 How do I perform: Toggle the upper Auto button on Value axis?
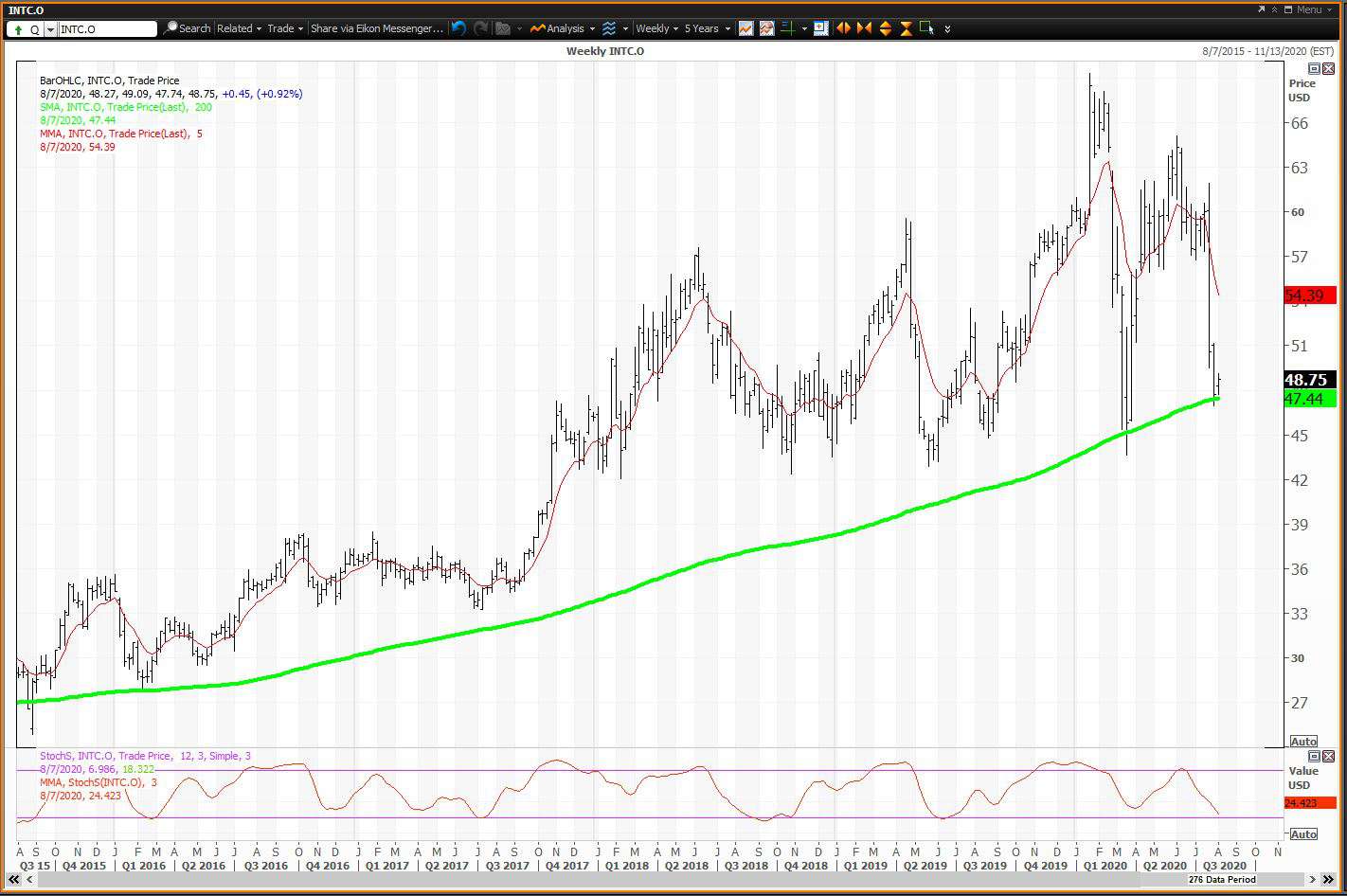click(x=1303, y=741)
